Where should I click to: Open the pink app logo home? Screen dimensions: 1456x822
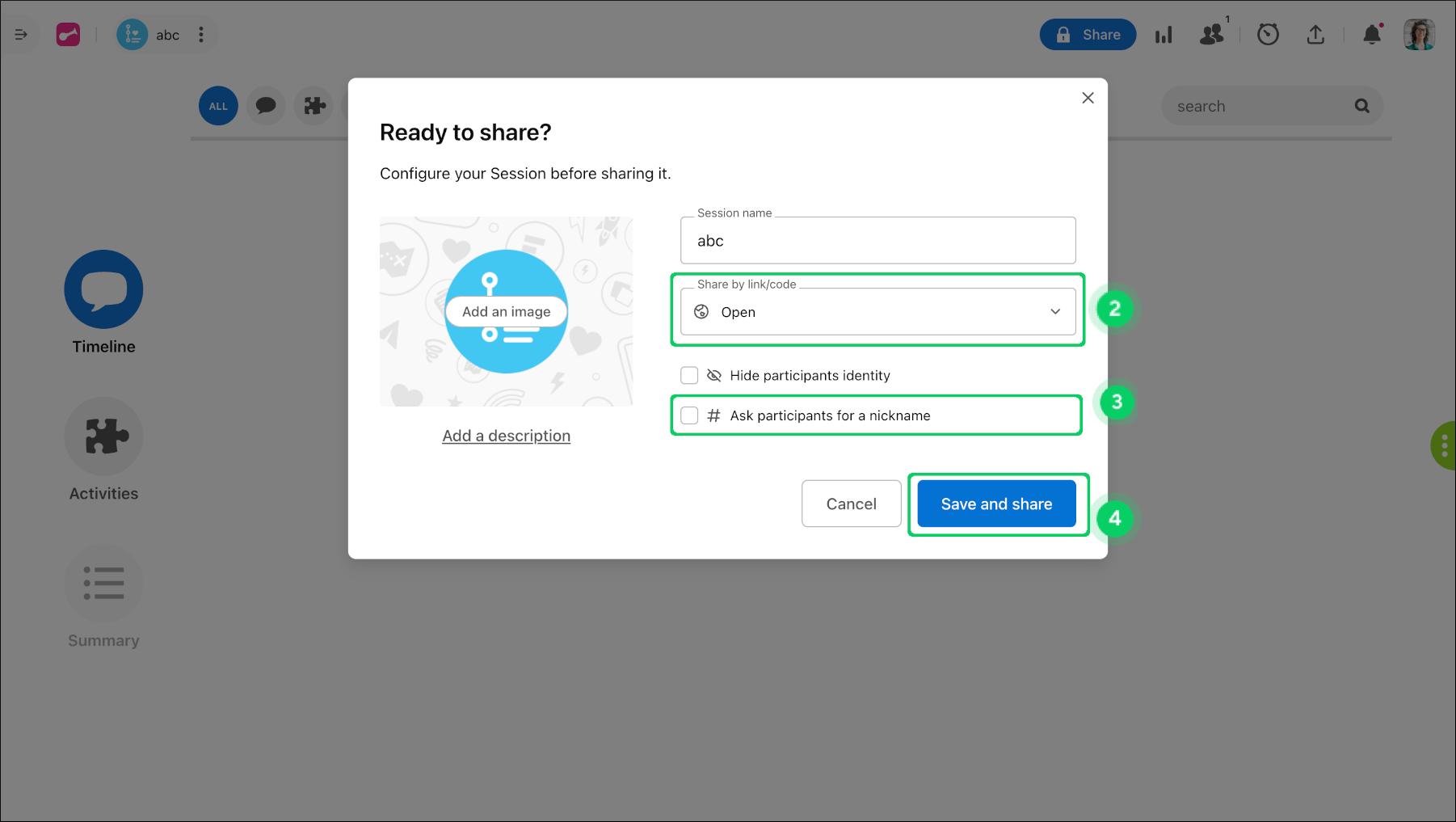(68, 35)
